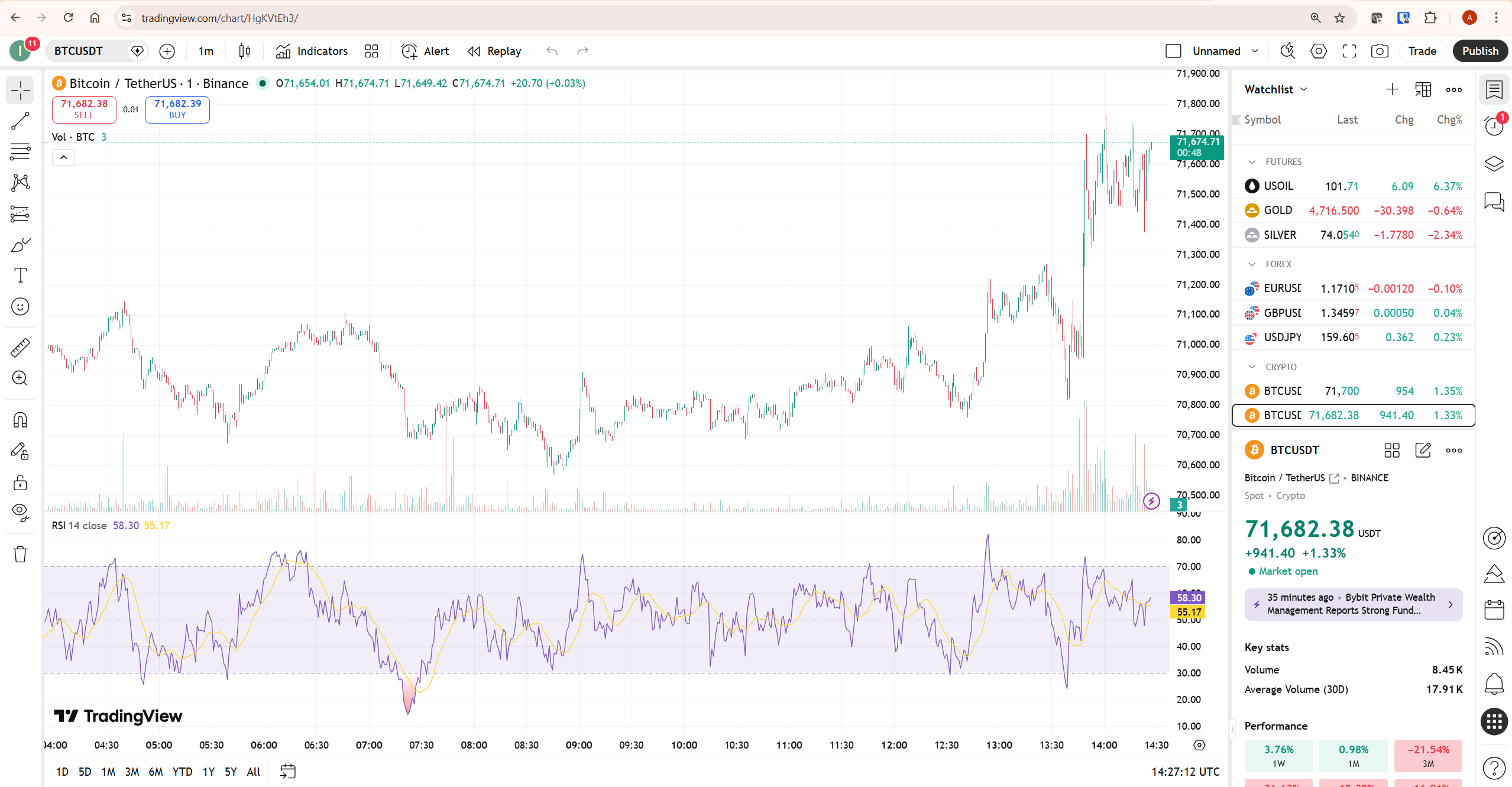Toggle Magnet mode in the left toolbar
Screen dimensions: 1512x787
pyautogui.click(x=20, y=420)
